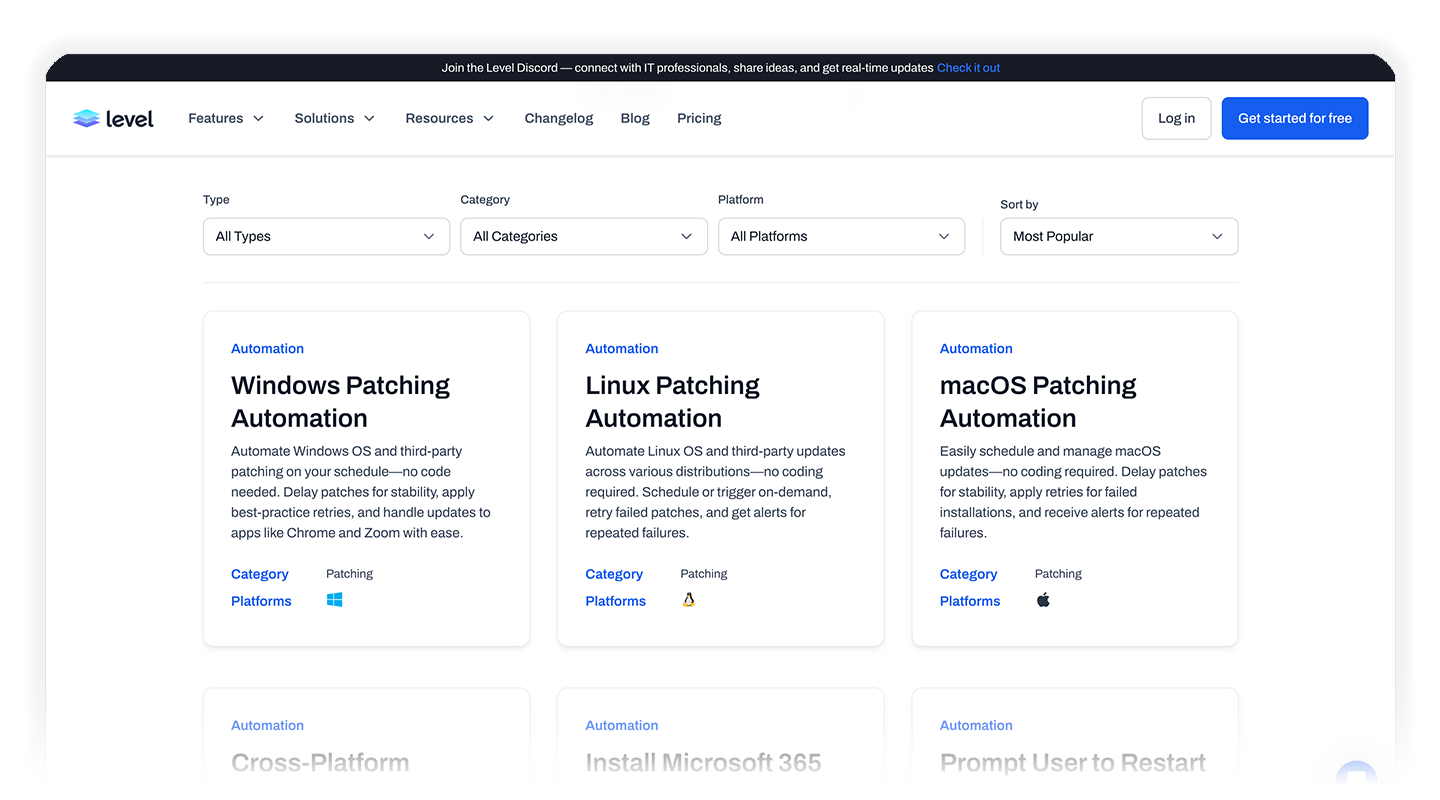The image size is (1440, 800).
Task: Open the All Types dropdown
Action: pyautogui.click(x=326, y=236)
